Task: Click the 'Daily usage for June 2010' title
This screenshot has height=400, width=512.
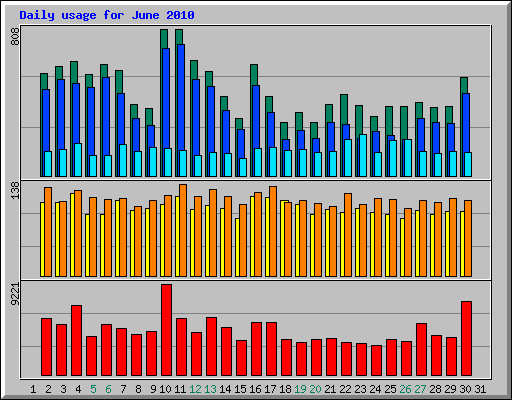Action: pyautogui.click(x=107, y=15)
